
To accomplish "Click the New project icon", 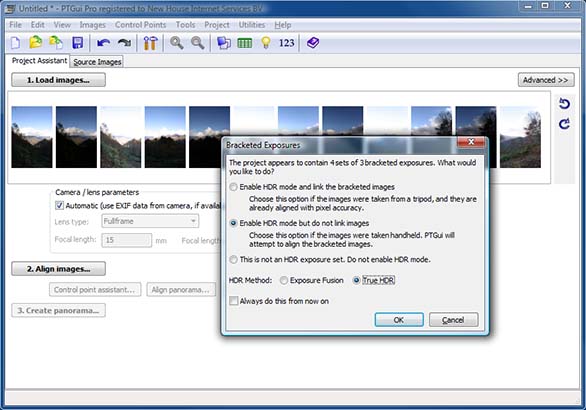I will click(x=16, y=43).
